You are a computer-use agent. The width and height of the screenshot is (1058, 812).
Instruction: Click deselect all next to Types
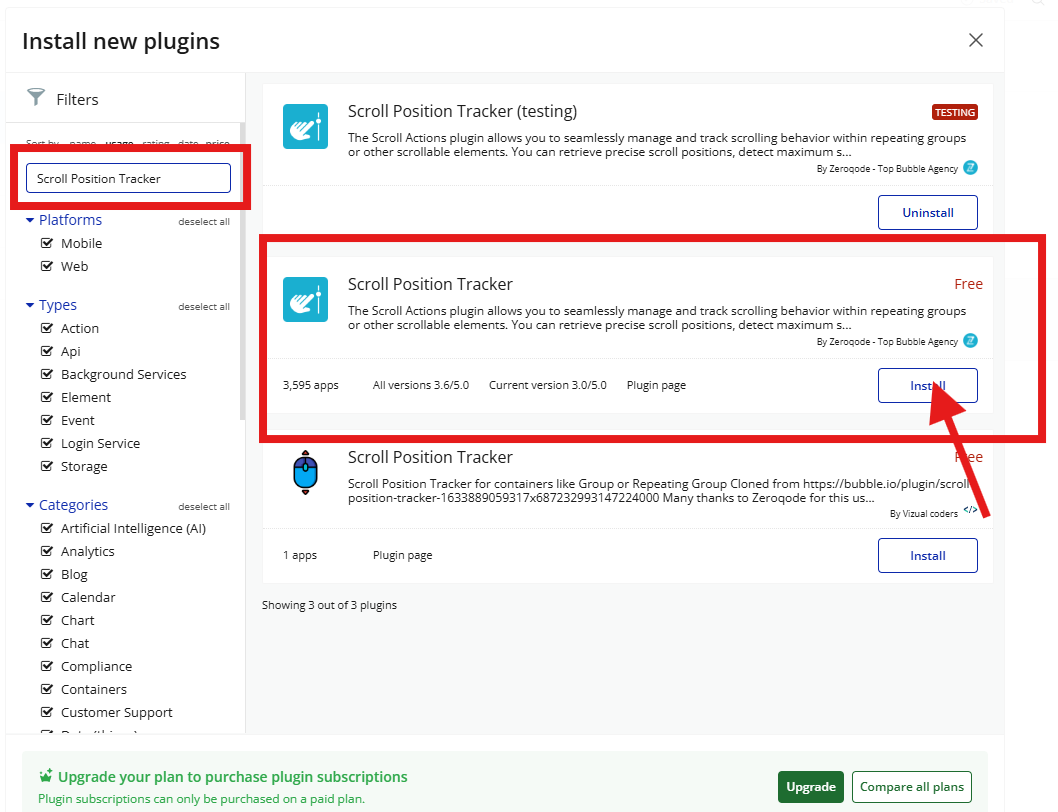[x=204, y=307]
